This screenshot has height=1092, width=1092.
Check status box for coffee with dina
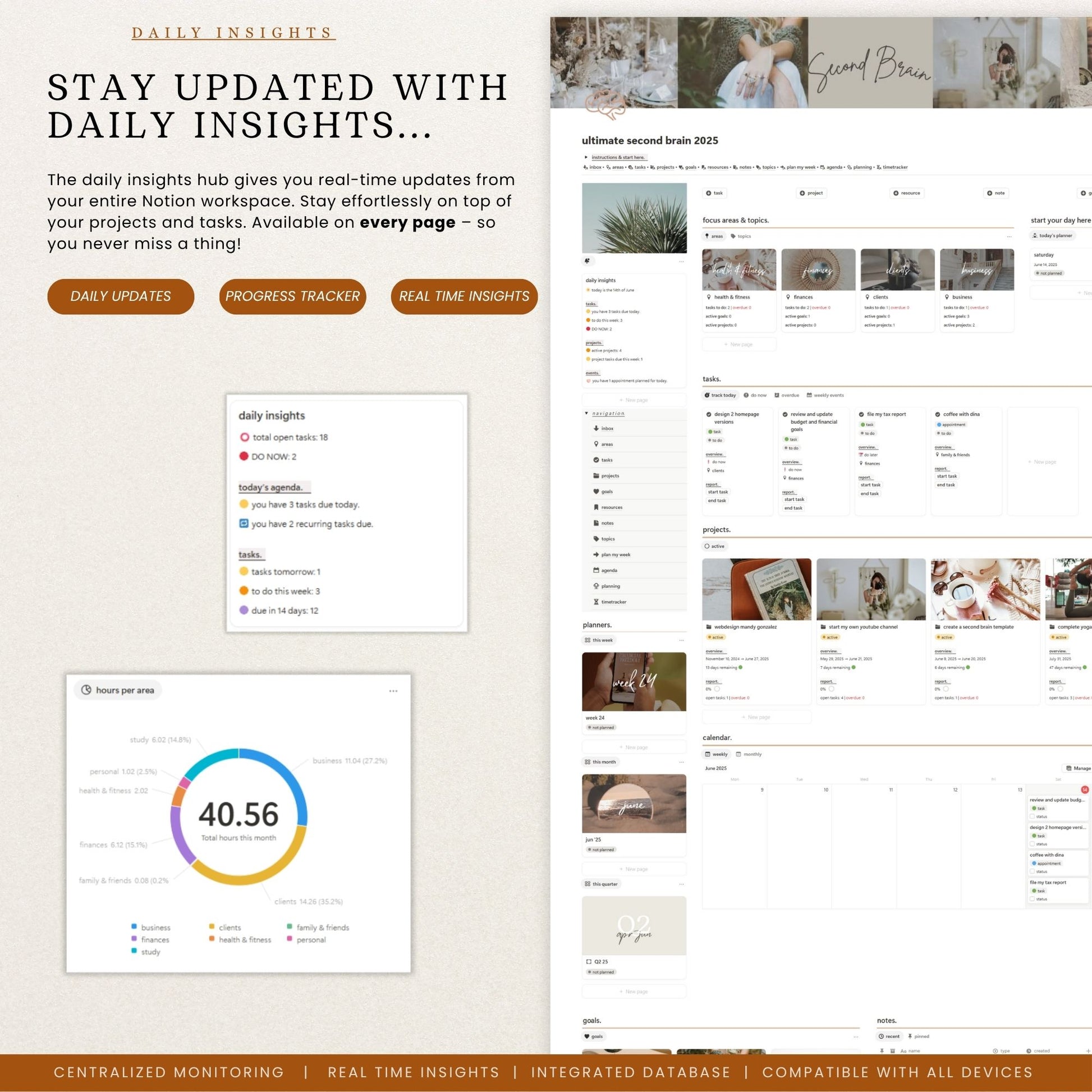(x=1032, y=871)
